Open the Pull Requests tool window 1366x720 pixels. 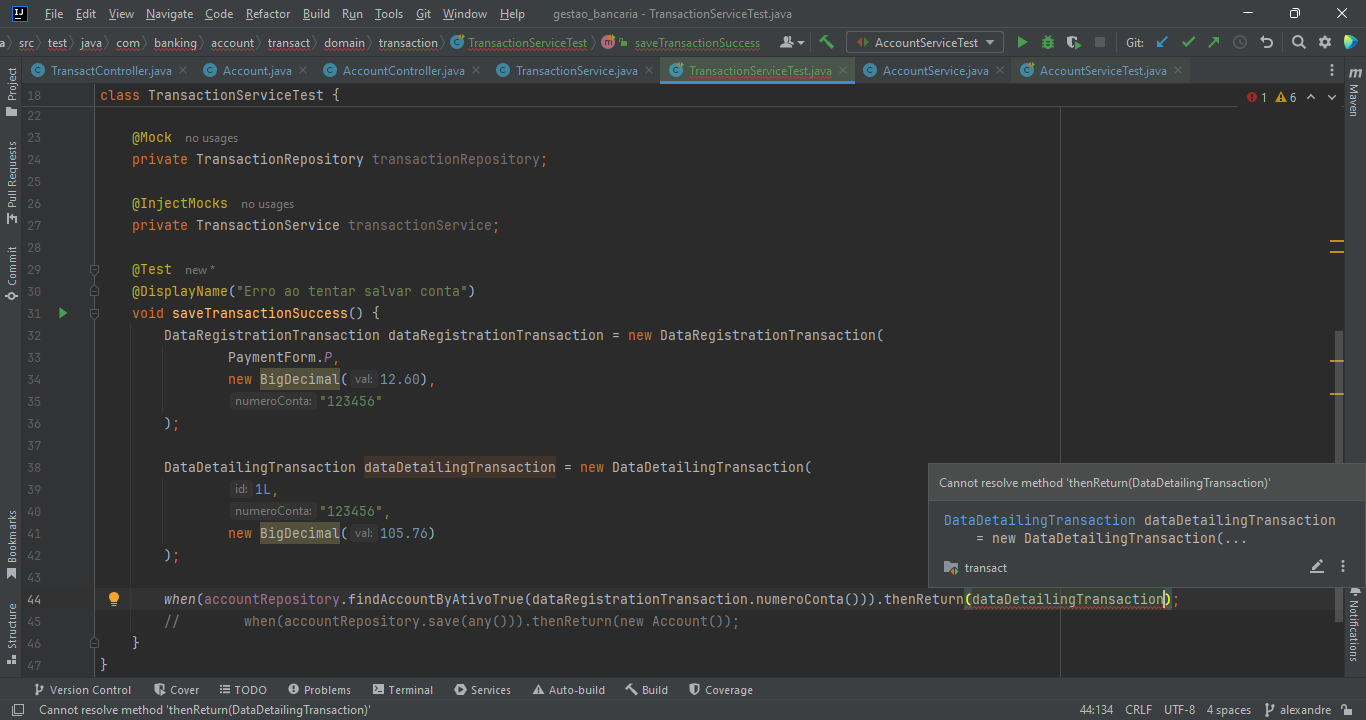point(12,182)
